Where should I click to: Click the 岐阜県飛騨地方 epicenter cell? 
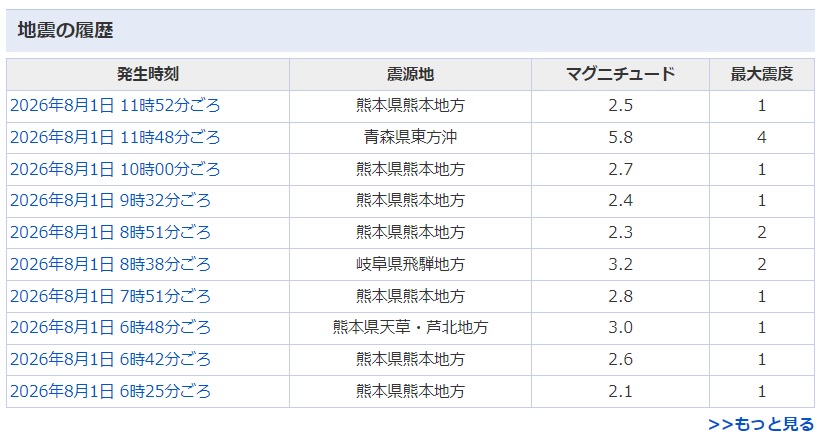[x=410, y=264]
